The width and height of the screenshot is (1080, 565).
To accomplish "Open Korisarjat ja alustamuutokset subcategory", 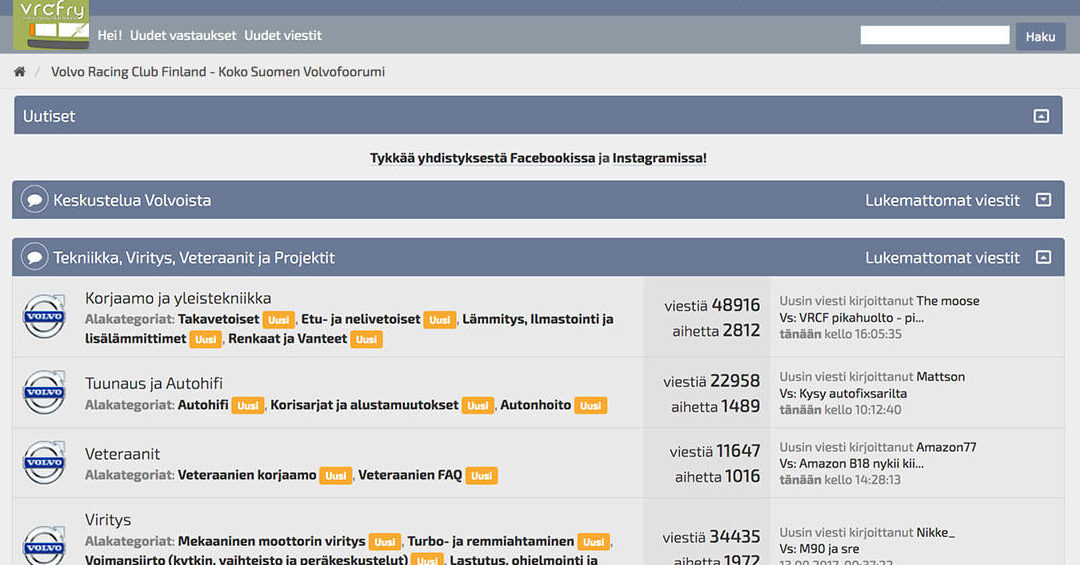I will [364, 405].
